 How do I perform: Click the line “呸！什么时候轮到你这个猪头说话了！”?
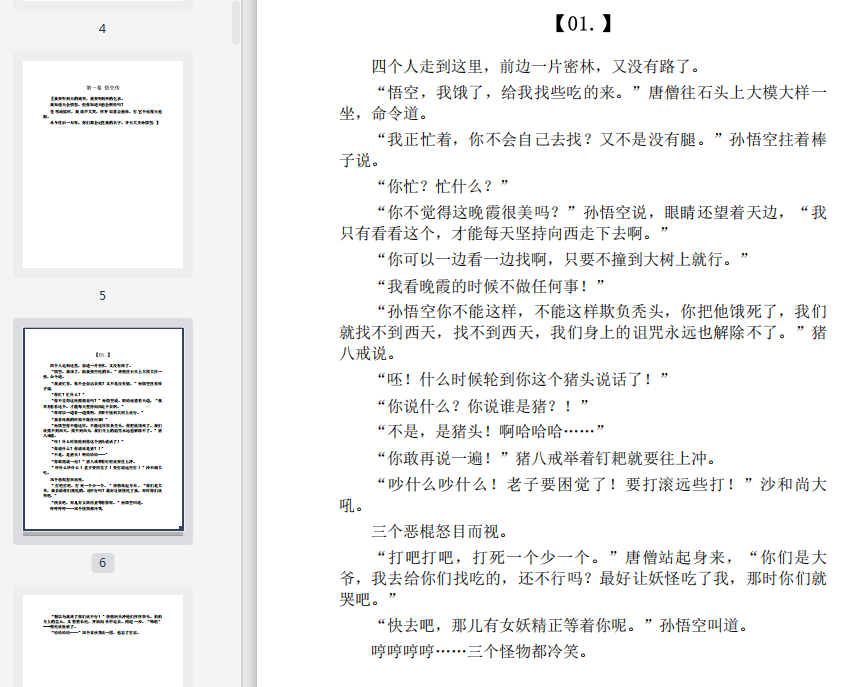click(523, 379)
